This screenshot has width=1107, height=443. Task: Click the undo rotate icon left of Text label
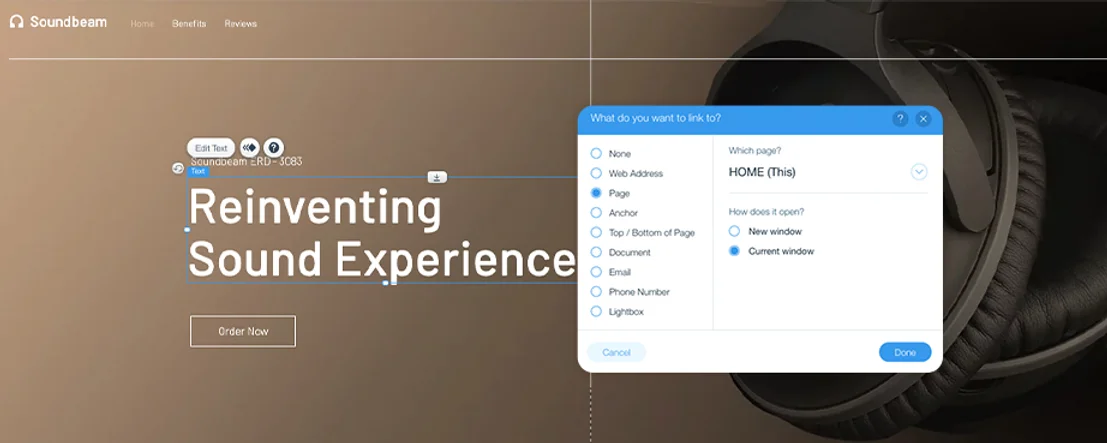(178, 169)
